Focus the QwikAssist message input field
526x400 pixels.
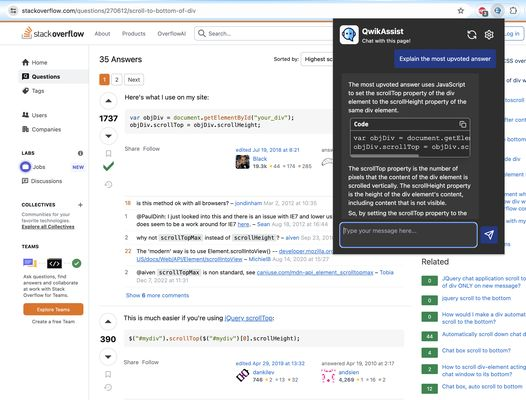pyautogui.click(x=408, y=235)
